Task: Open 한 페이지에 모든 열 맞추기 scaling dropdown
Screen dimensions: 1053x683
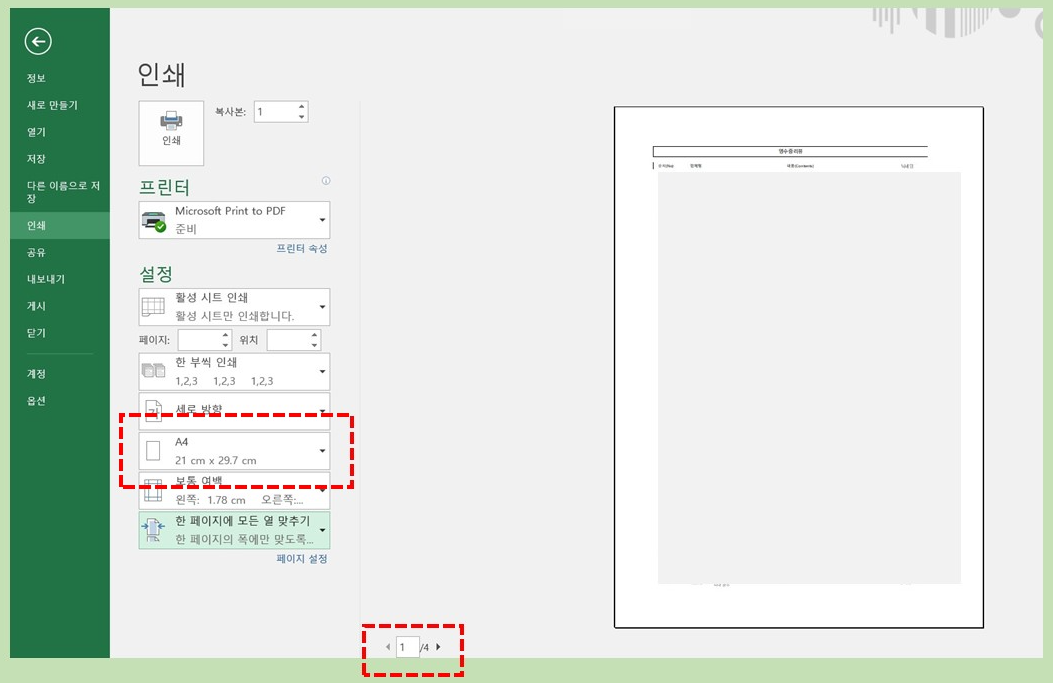Action: (x=234, y=530)
